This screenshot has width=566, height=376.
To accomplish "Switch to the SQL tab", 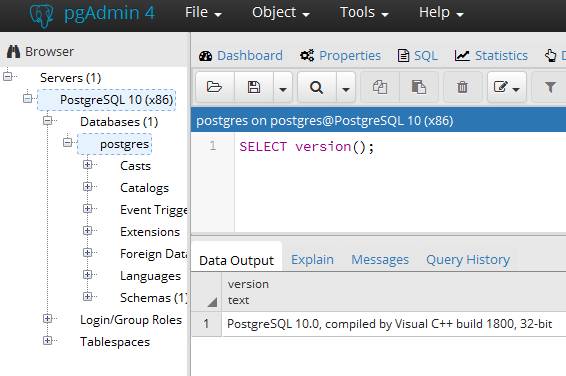I will pyautogui.click(x=418, y=56).
